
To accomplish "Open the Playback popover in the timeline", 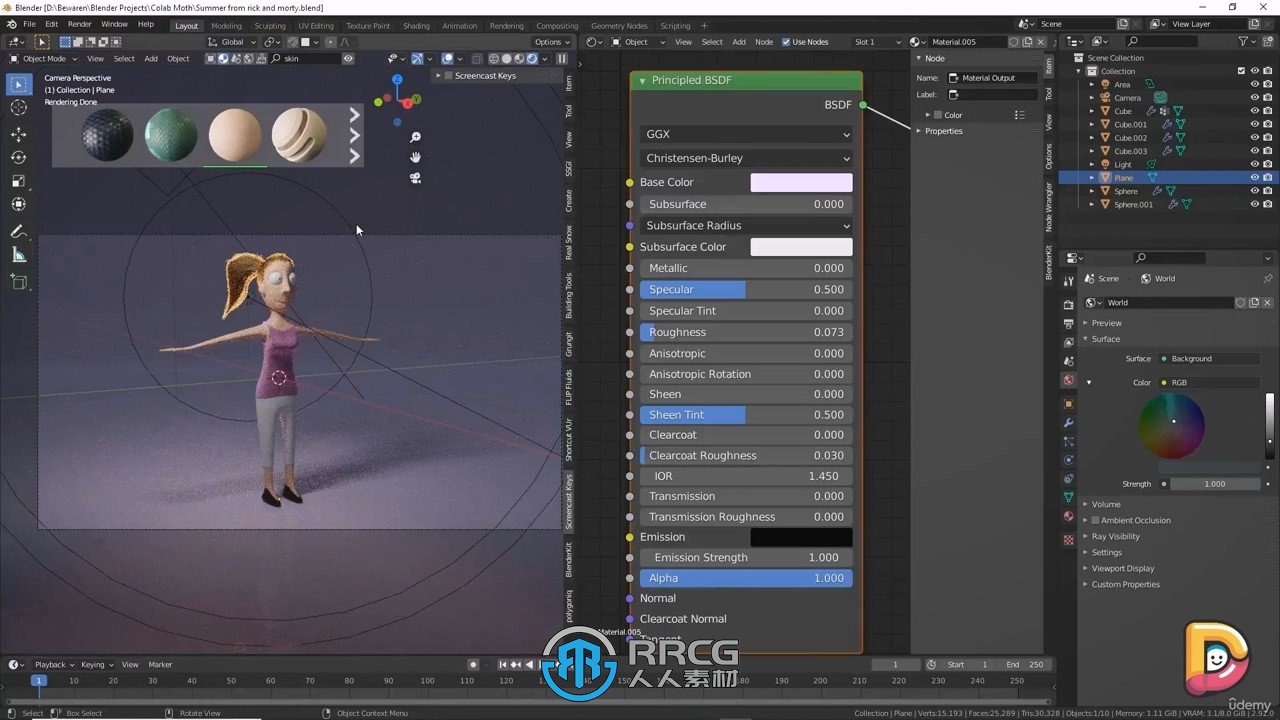I will pos(54,664).
